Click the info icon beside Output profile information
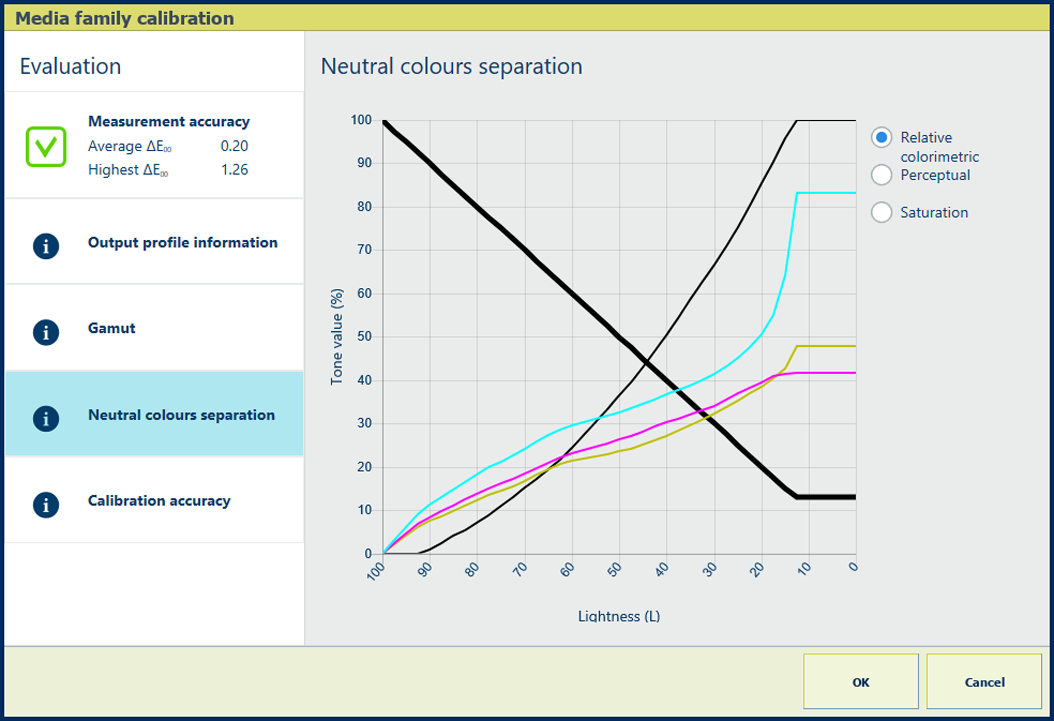Screen dimensions: 1054x721 46,246
